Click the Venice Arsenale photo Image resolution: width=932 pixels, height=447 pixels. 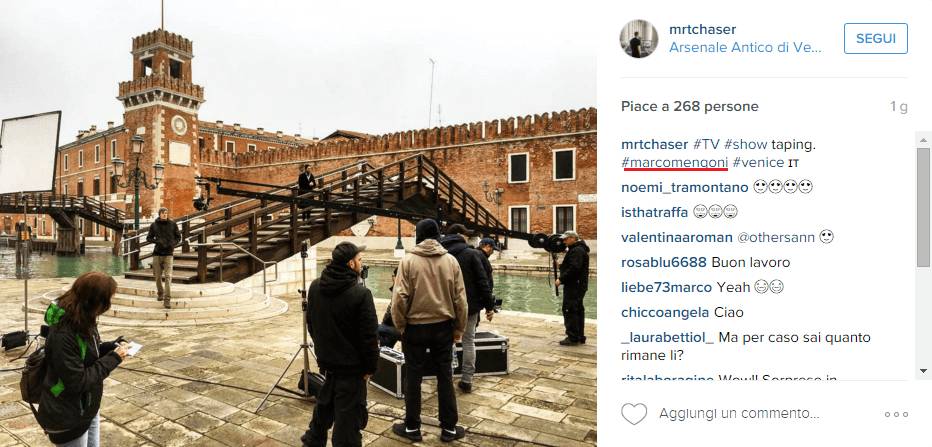click(x=298, y=224)
